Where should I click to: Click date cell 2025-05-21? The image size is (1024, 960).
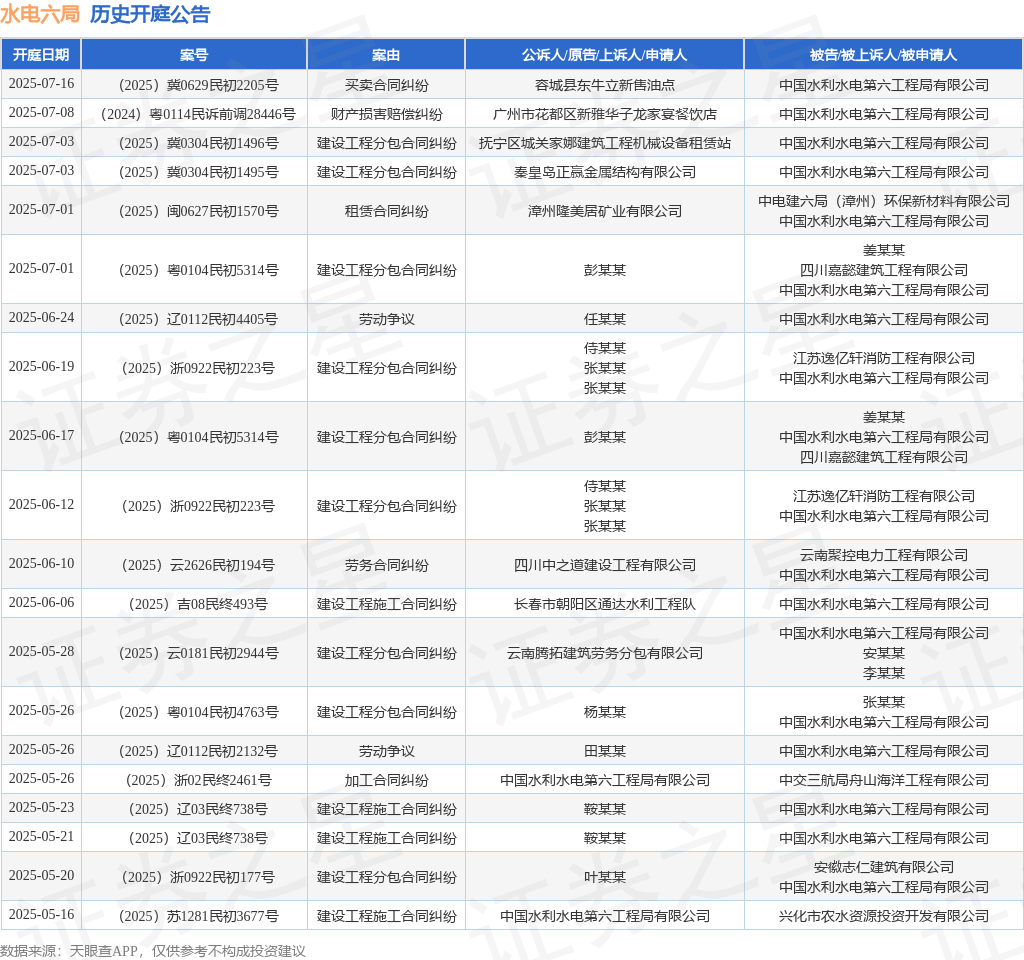coord(41,837)
